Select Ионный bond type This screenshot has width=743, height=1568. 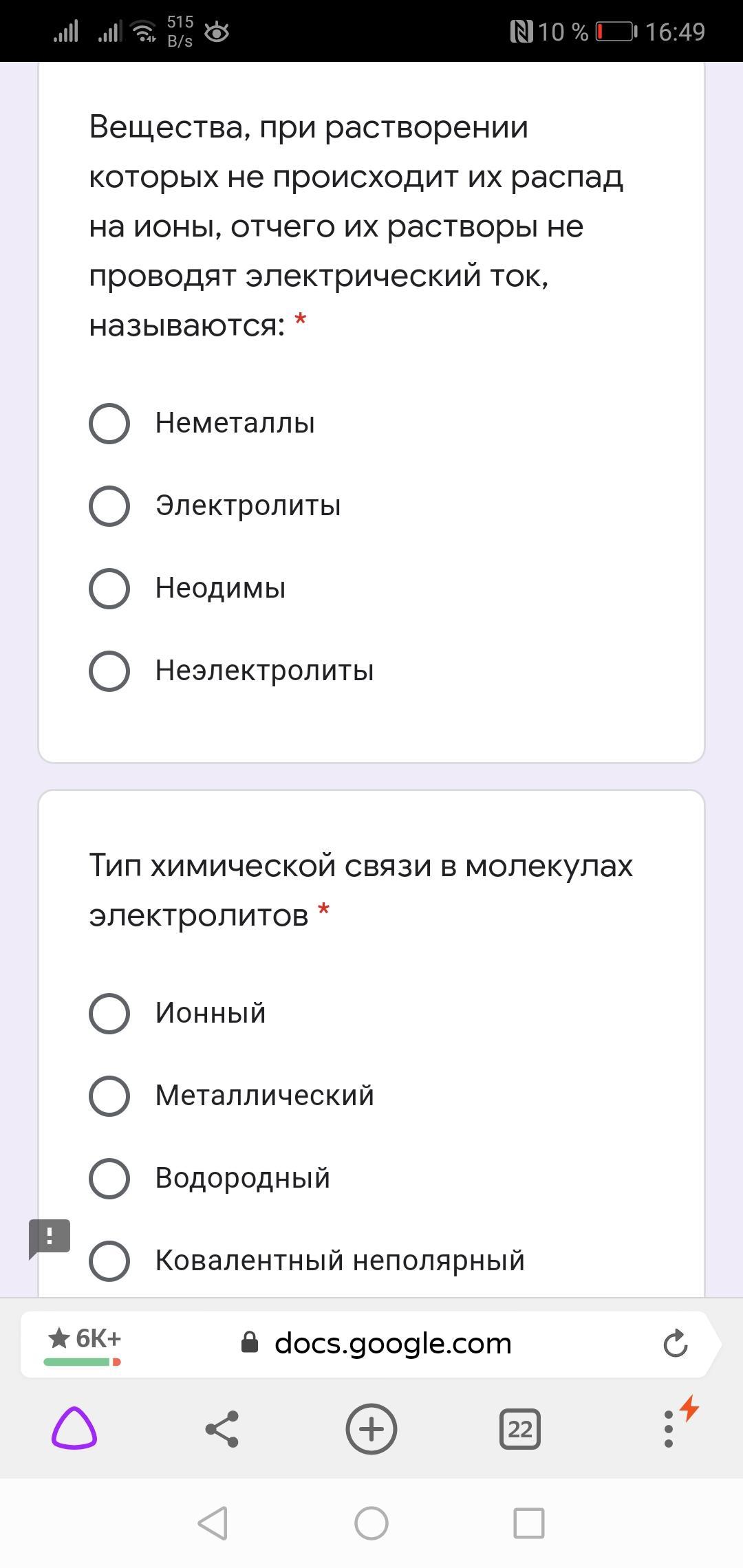pyautogui.click(x=109, y=1013)
